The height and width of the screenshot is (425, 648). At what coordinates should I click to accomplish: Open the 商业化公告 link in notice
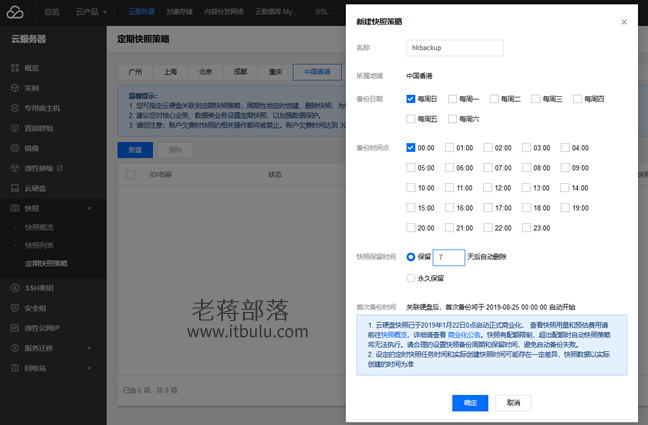click(464, 335)
